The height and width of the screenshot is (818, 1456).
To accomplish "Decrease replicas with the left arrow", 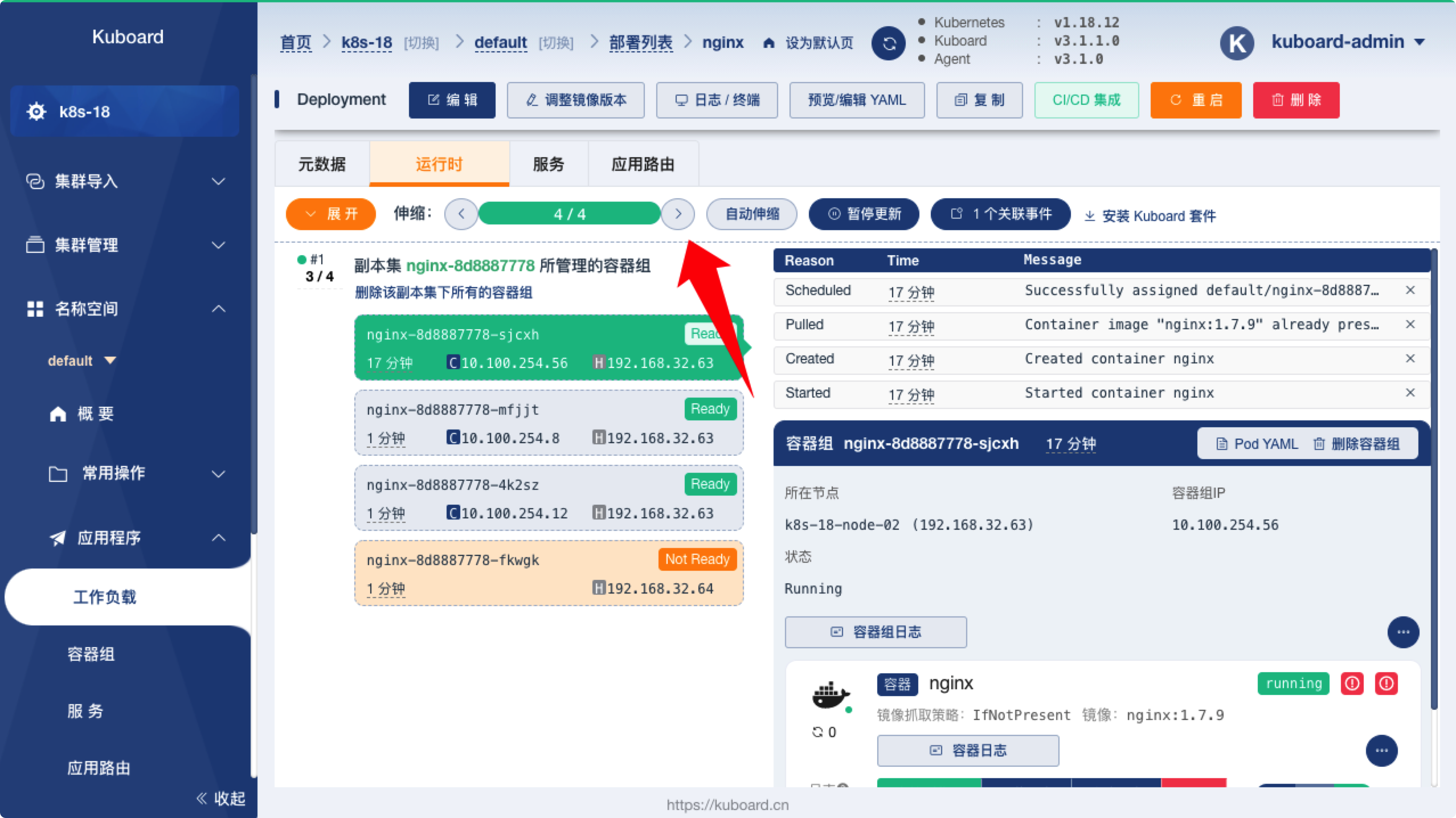I will click(x=461, y=214).
